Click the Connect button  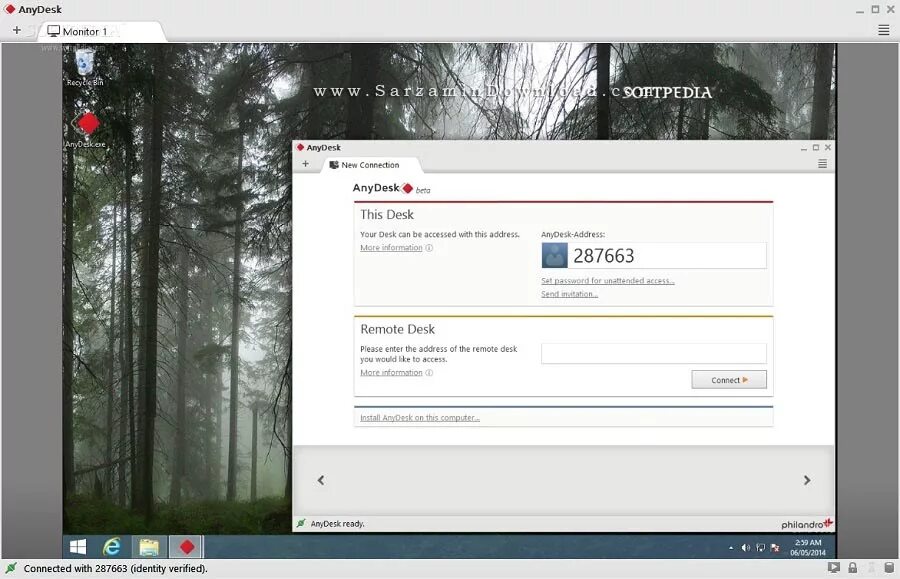728,380
